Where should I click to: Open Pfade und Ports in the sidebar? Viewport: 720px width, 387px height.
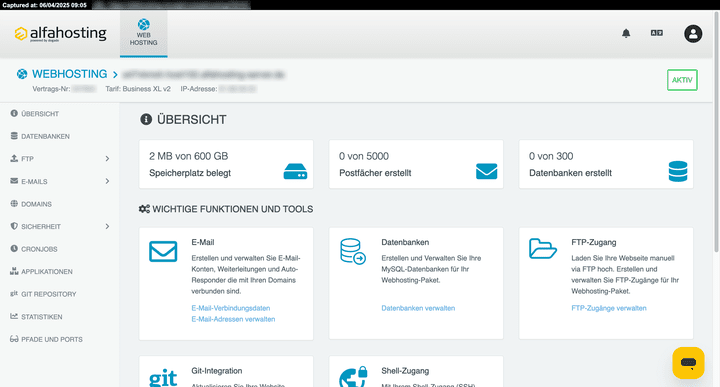click(x=52, y=339)
